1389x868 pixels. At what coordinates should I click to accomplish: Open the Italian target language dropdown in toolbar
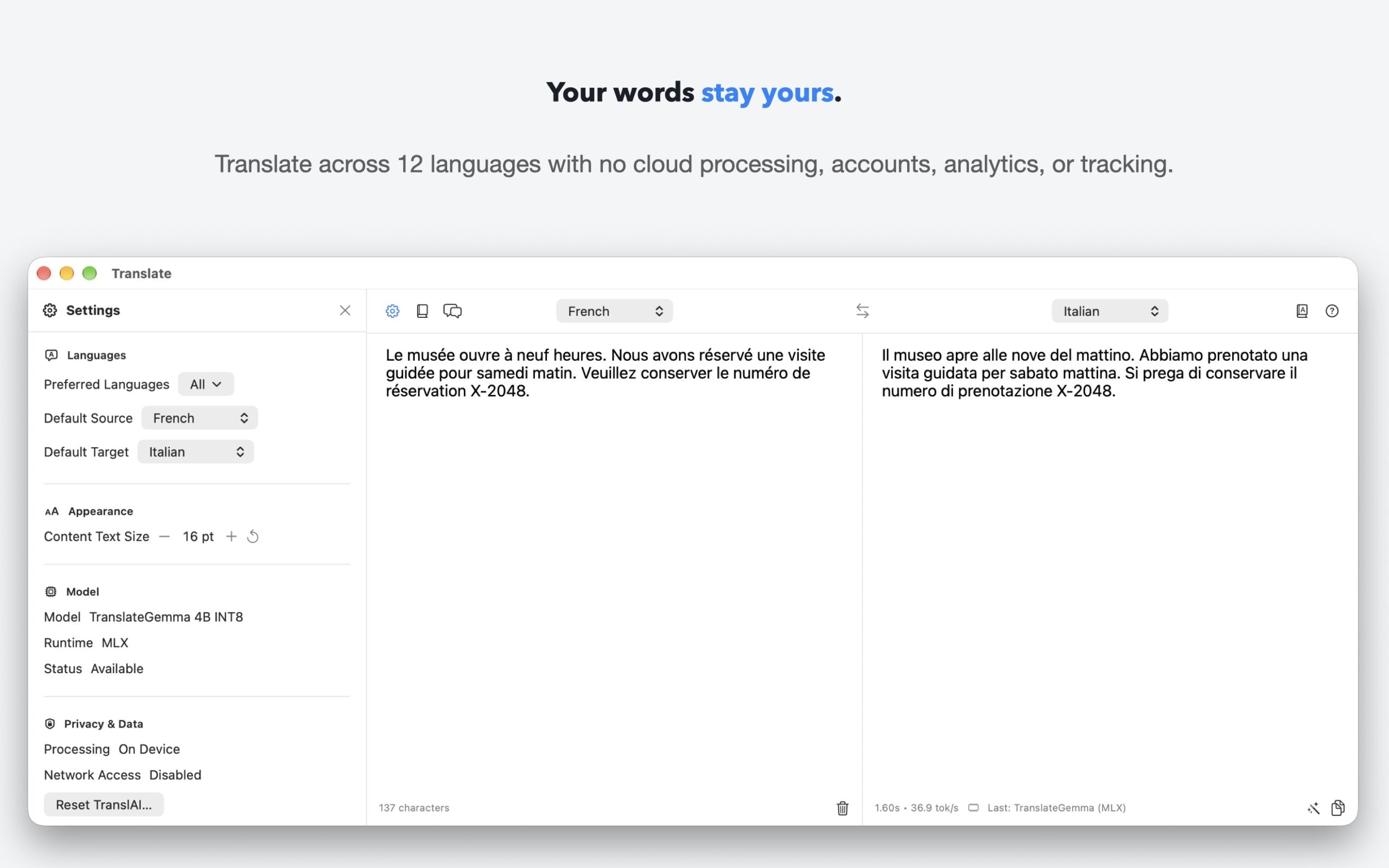[x=1110, y=310]
